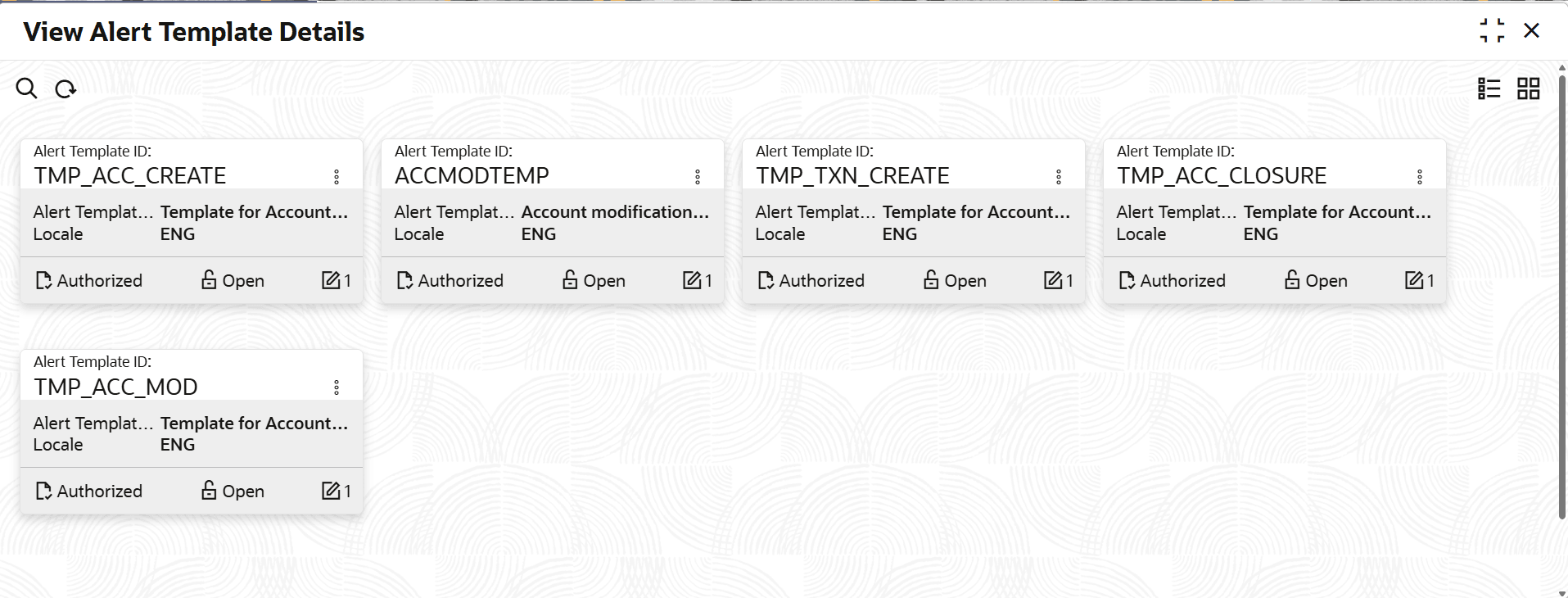Click the search magnifier icon
This screenshot has width=1568, height=598.
click(26, 88)
